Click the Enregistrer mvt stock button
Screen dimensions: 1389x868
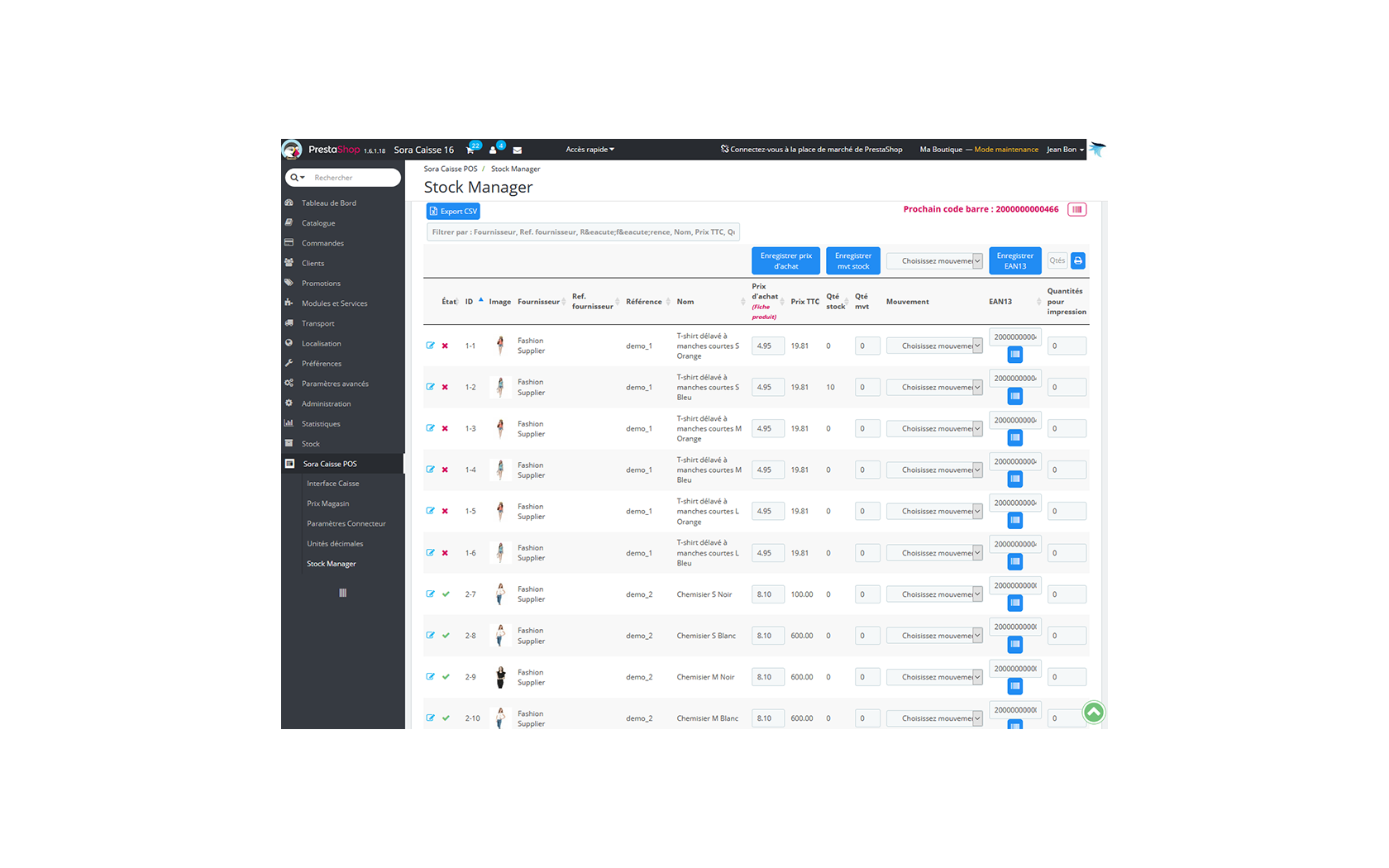[853, 261]
